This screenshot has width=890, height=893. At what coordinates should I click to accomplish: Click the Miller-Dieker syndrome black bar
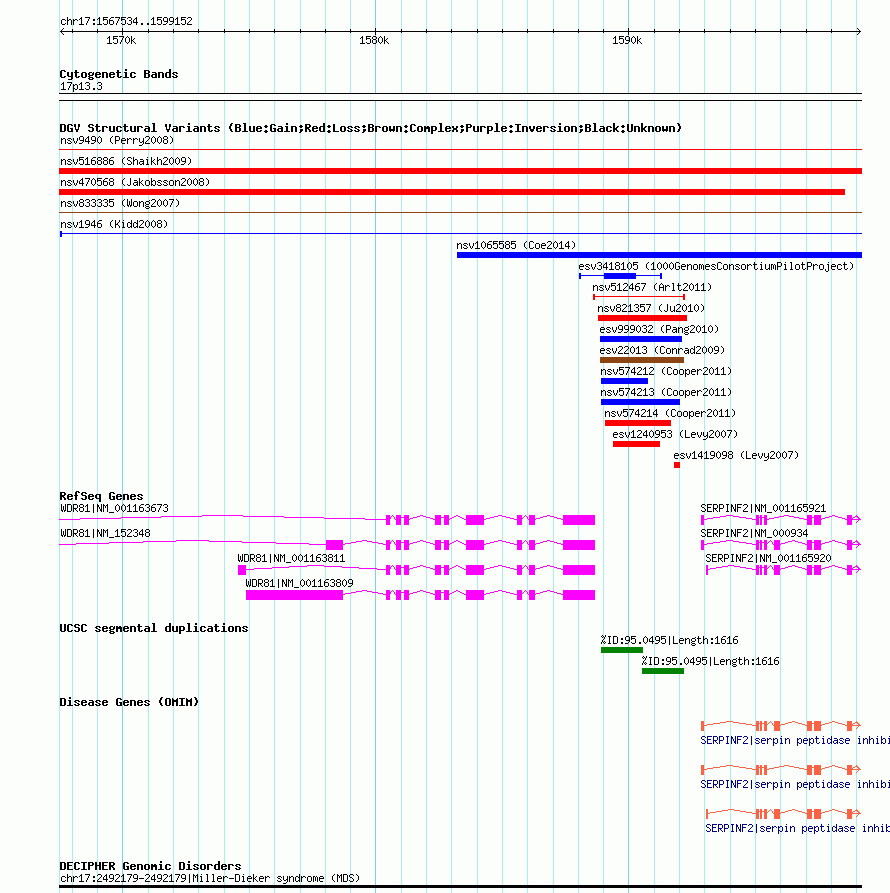click(460, 887)
